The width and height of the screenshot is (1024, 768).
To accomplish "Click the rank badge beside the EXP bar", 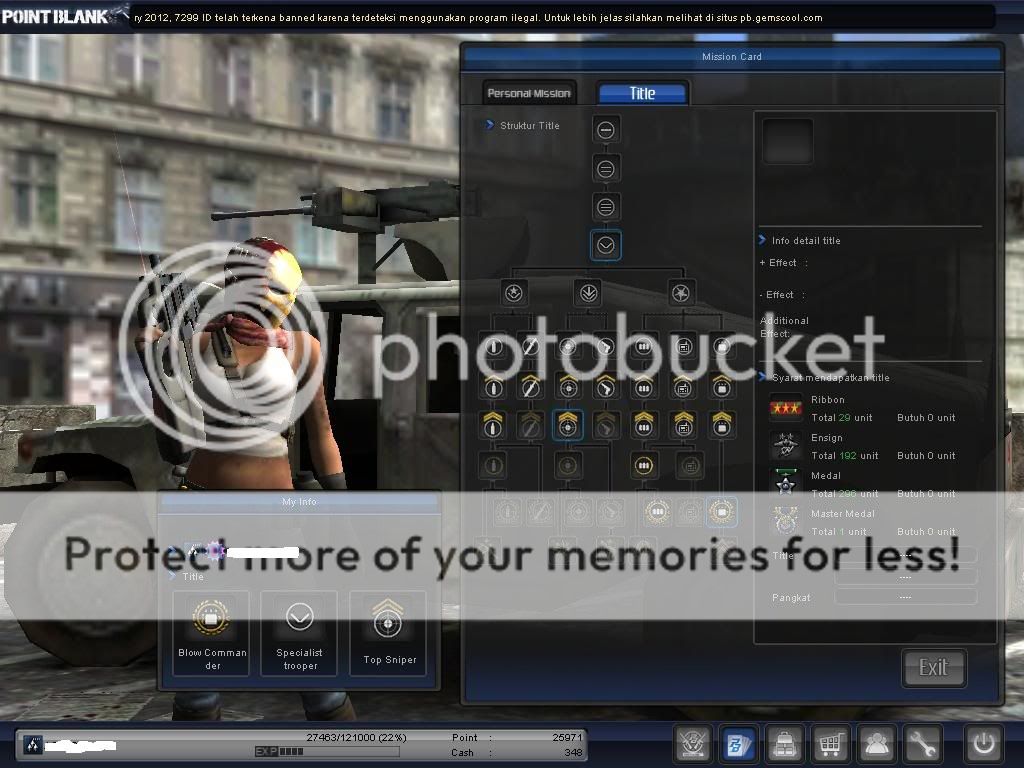I will [33, 744].
